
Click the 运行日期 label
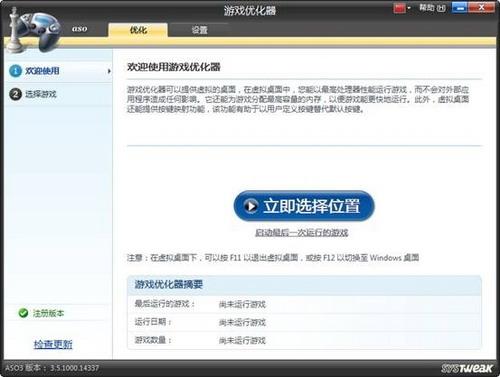[153, 322]
